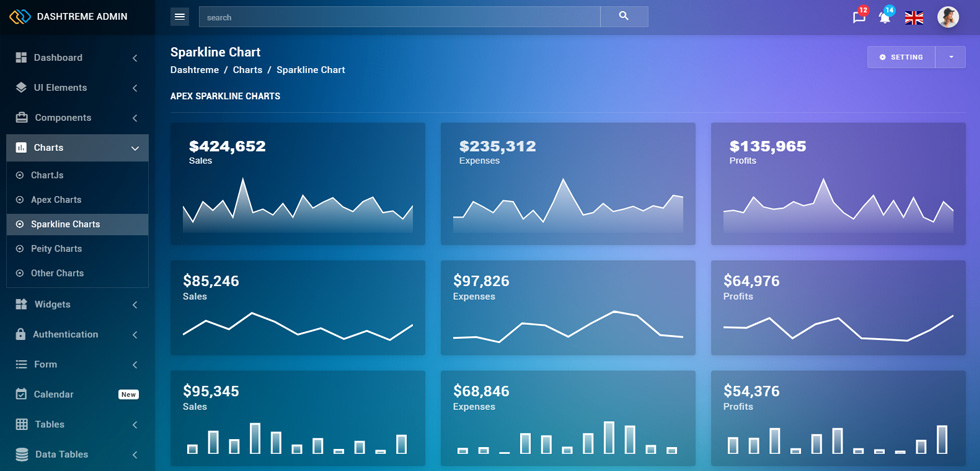
Task: Click the search magnifier button
Action: pyautogui.click(x=624, y=16)
